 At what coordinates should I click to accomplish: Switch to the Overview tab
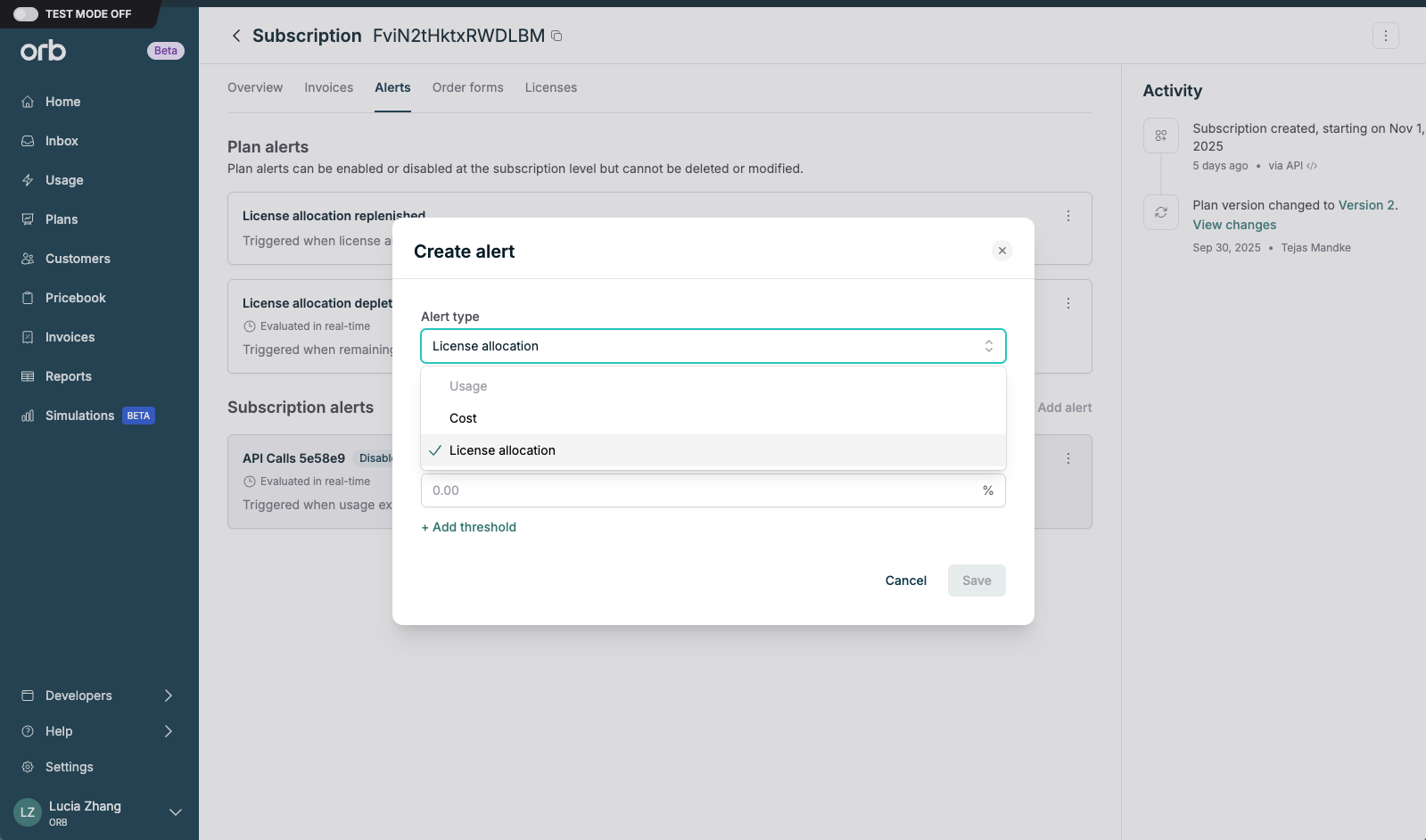coord(255,87)
